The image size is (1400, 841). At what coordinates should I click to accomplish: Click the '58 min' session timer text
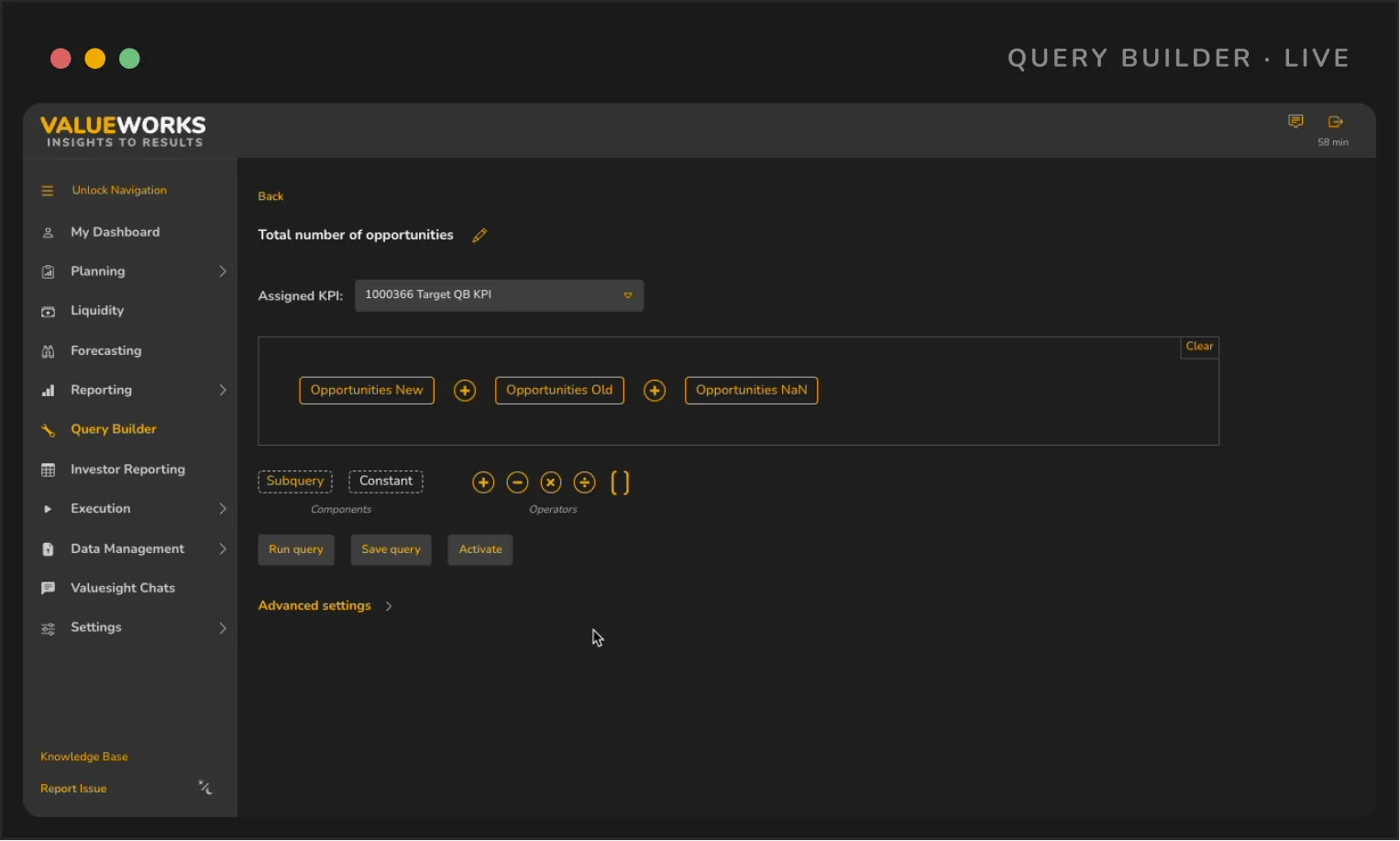1333,143
